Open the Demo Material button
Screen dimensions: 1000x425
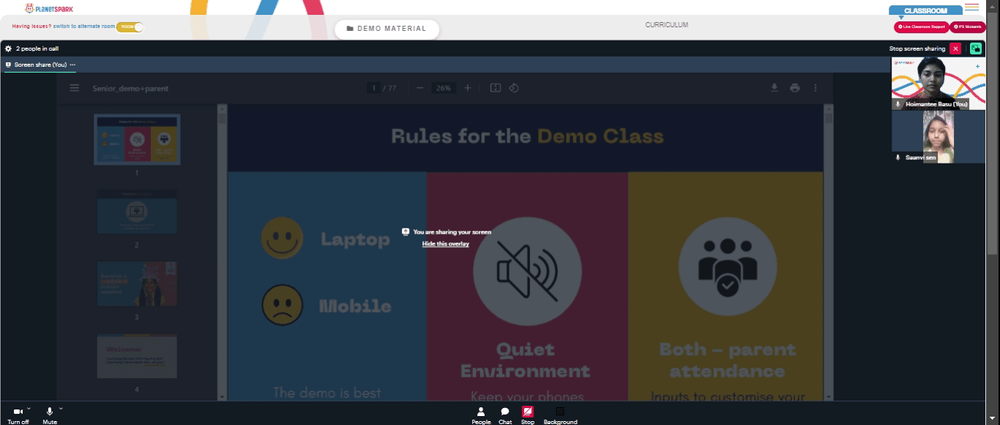pyautogui.click(x=386, y=29)
